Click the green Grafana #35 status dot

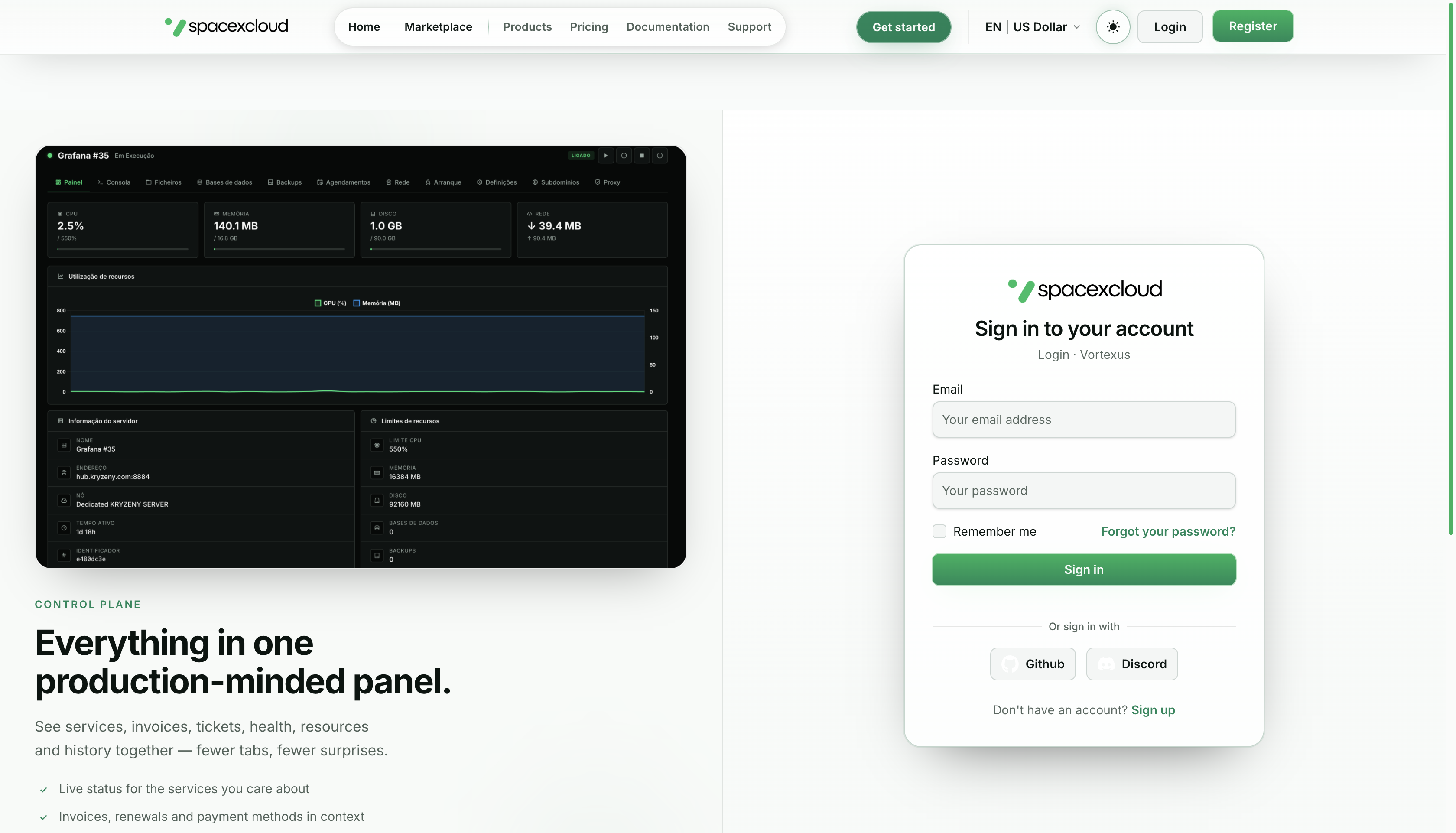[50, 156]
